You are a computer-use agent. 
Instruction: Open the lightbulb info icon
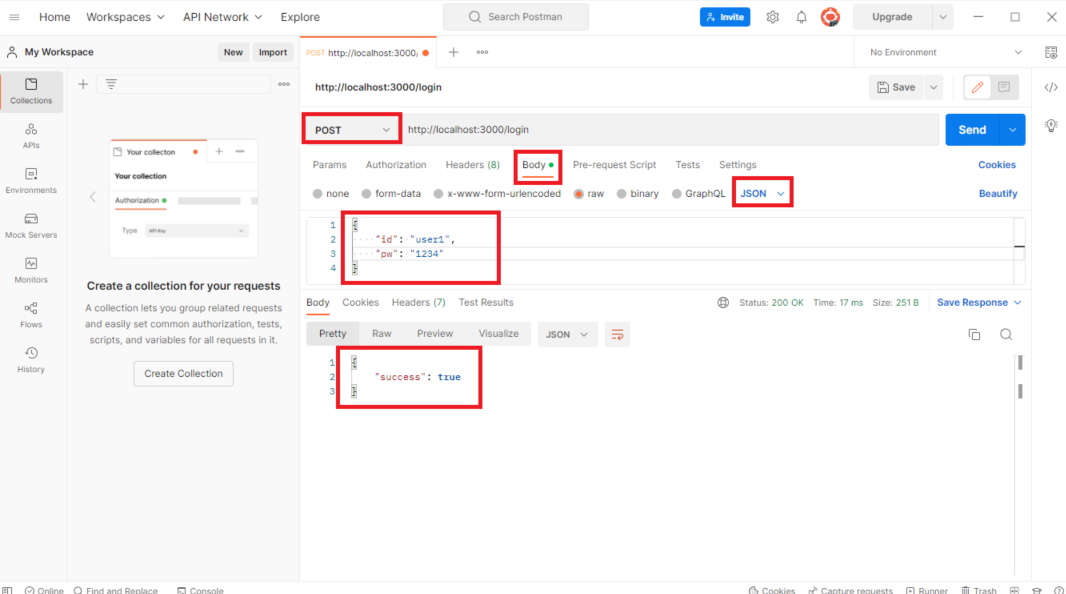pos(1051,126)
